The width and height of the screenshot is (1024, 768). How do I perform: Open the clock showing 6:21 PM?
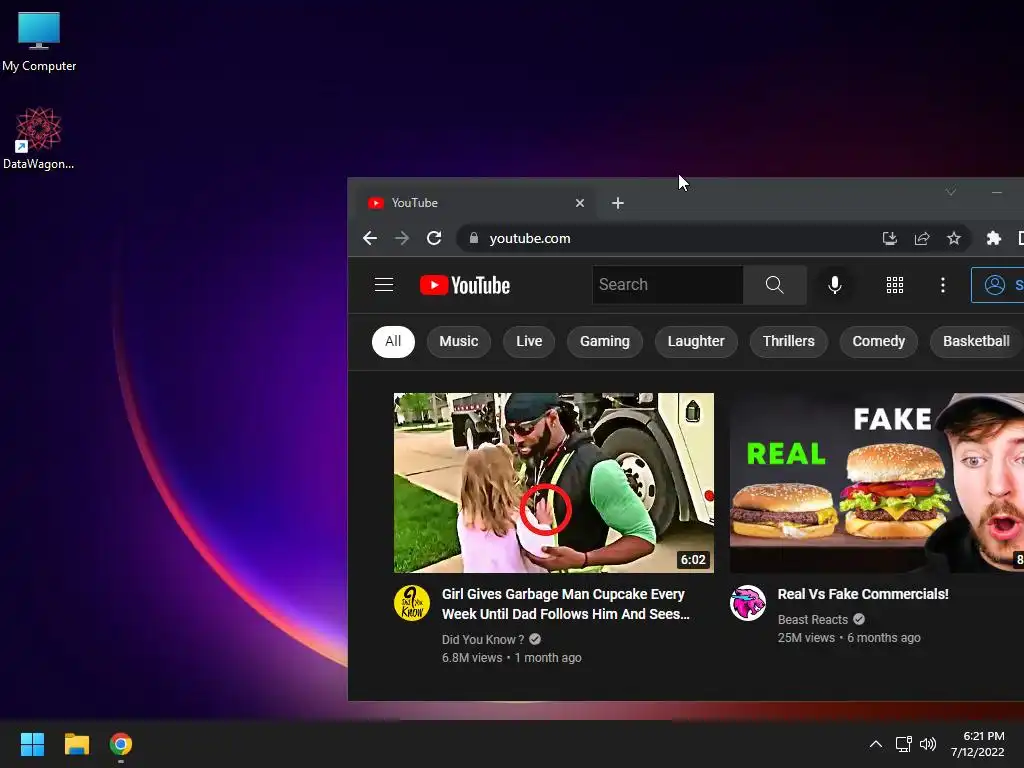pyautogui.click(x=978, y=744)
